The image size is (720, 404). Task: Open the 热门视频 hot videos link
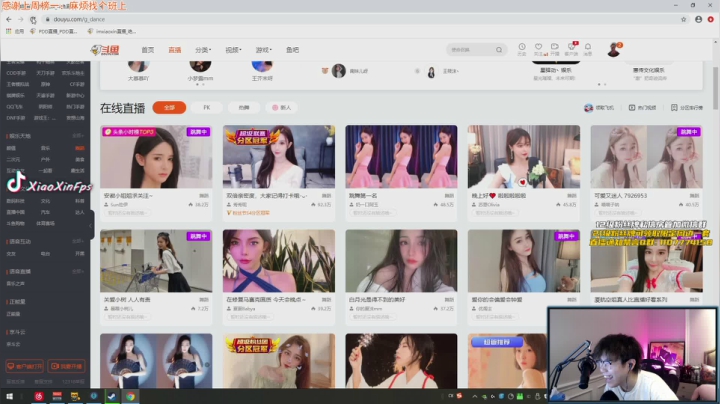(x=642, y=107)
